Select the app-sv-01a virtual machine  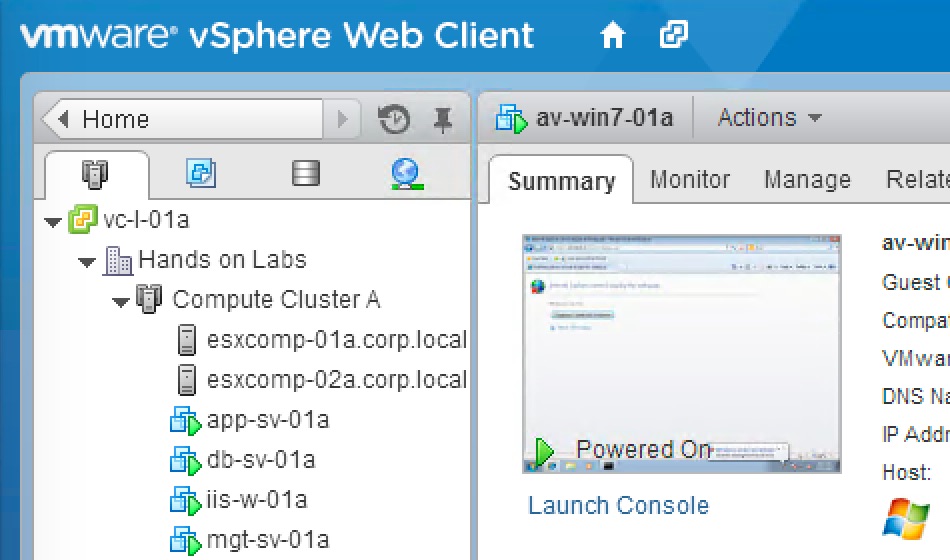268,419
